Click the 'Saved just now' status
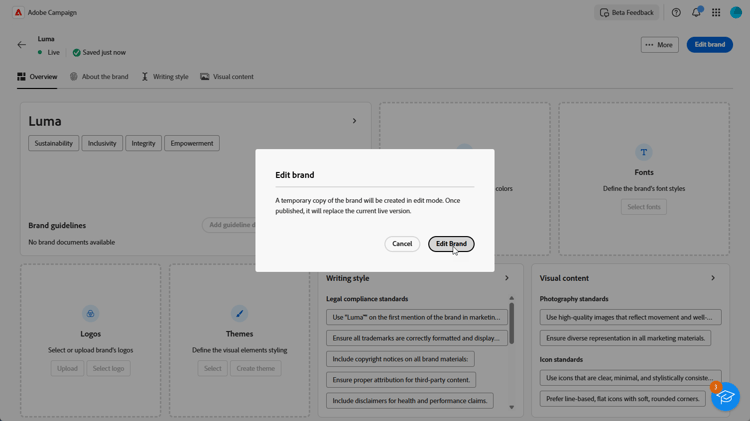Viewport: 750px width, 421px height. (x=99, y=53)
